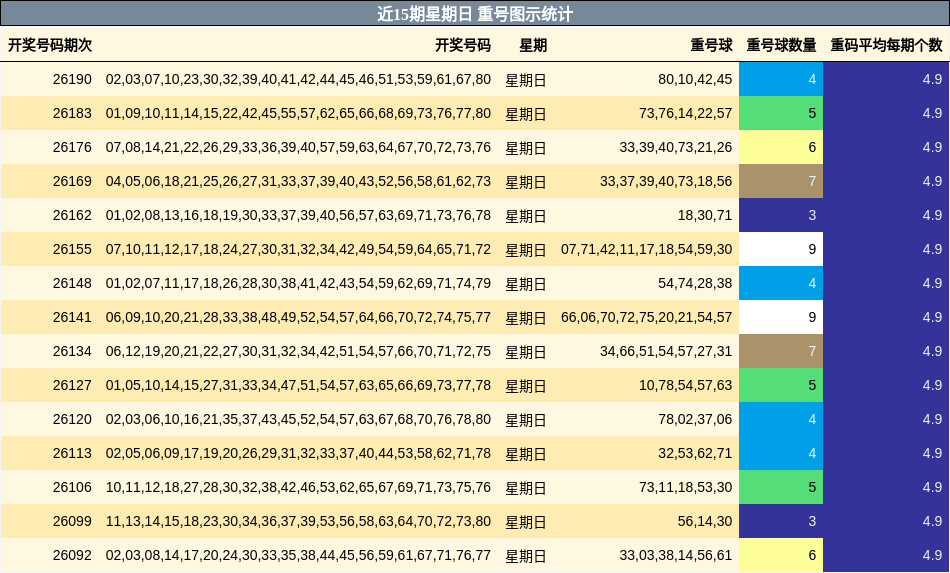Image resolution: width=950 pixels, height=573 pixels.
Task: Select issue number 26190
Action: [x=72, y=79]
